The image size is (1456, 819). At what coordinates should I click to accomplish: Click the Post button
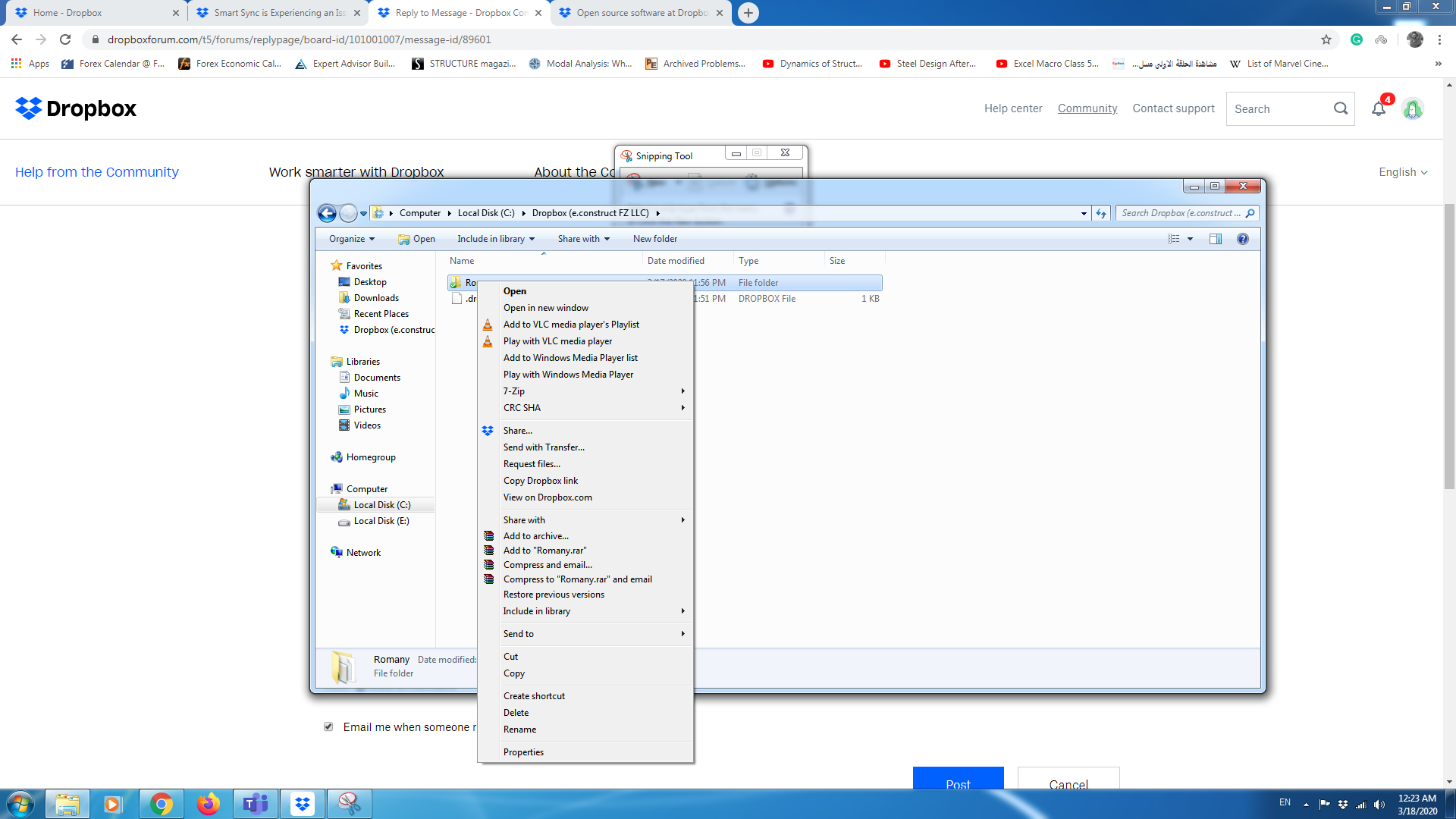pos(957,785)
